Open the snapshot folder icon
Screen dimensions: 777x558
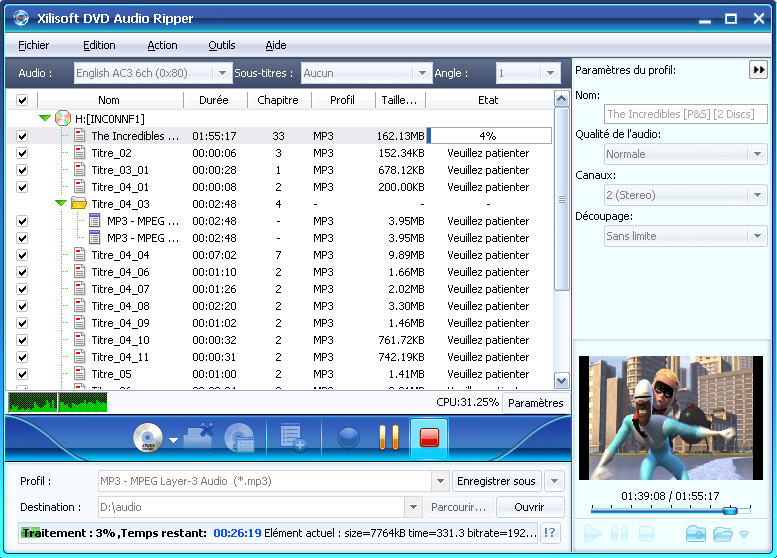coord(723,534)
